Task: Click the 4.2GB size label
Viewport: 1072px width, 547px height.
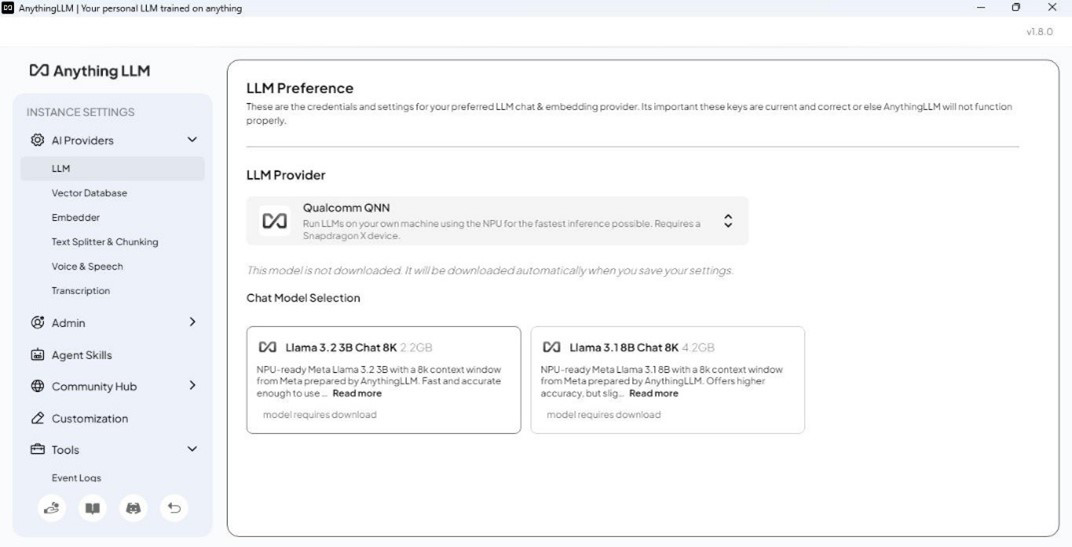Action: point(698,347)
